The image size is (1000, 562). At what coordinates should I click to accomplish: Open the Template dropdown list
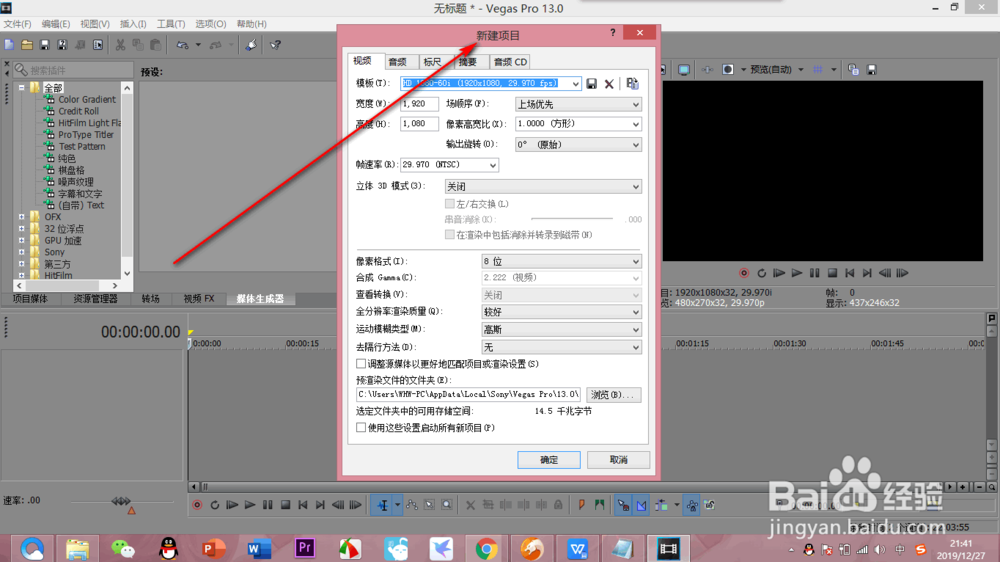click(x=575, y=84)
